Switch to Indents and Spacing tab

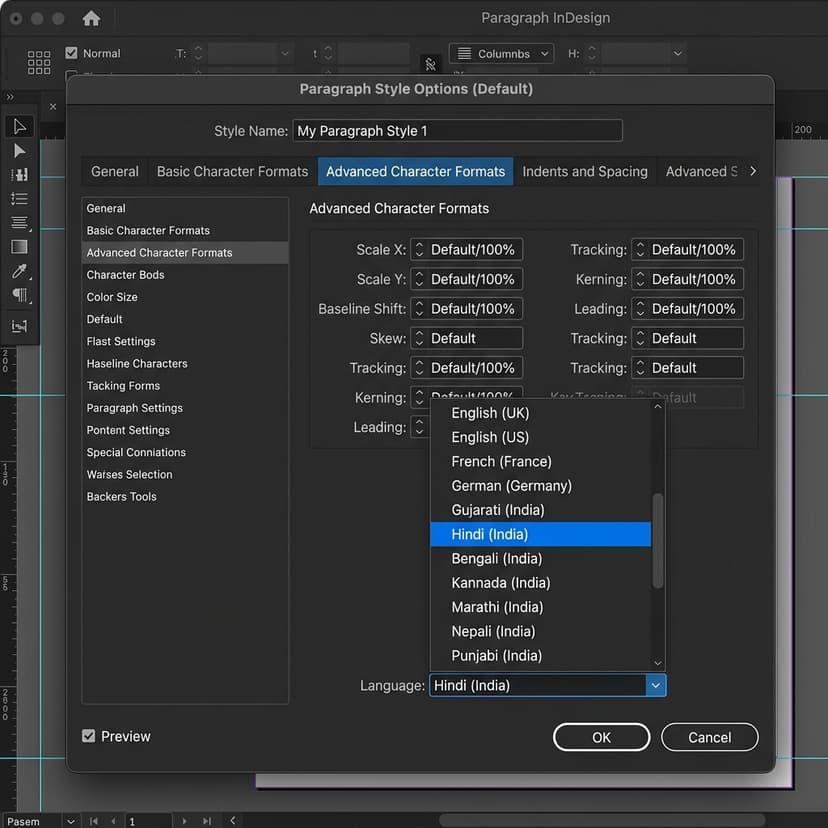click(585, 172)
